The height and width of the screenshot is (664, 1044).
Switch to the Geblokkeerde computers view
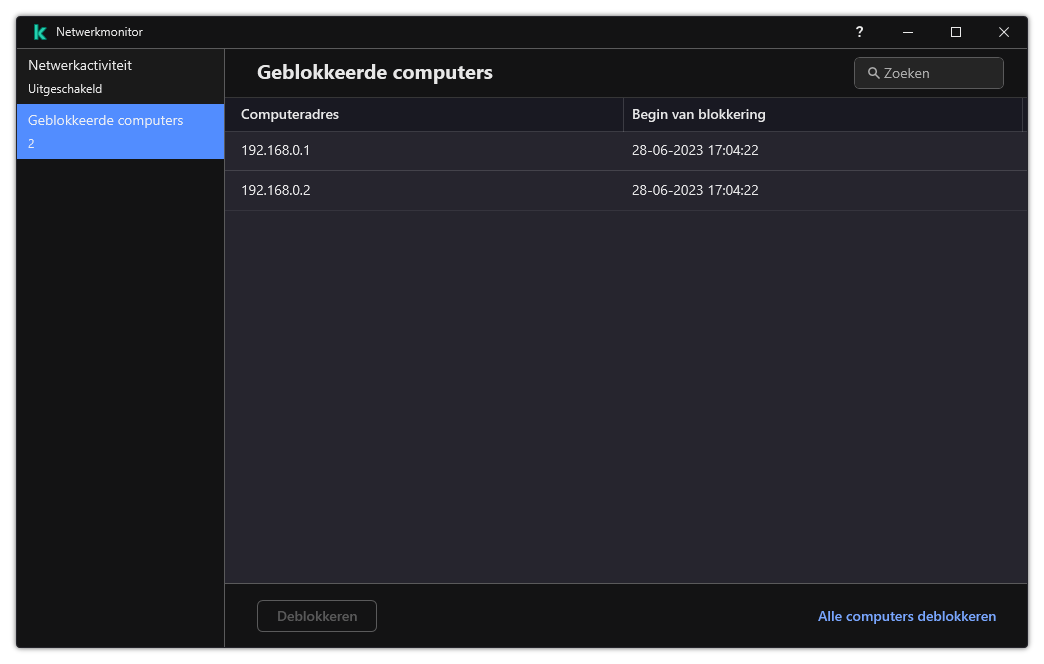click(x=104, y=120)
